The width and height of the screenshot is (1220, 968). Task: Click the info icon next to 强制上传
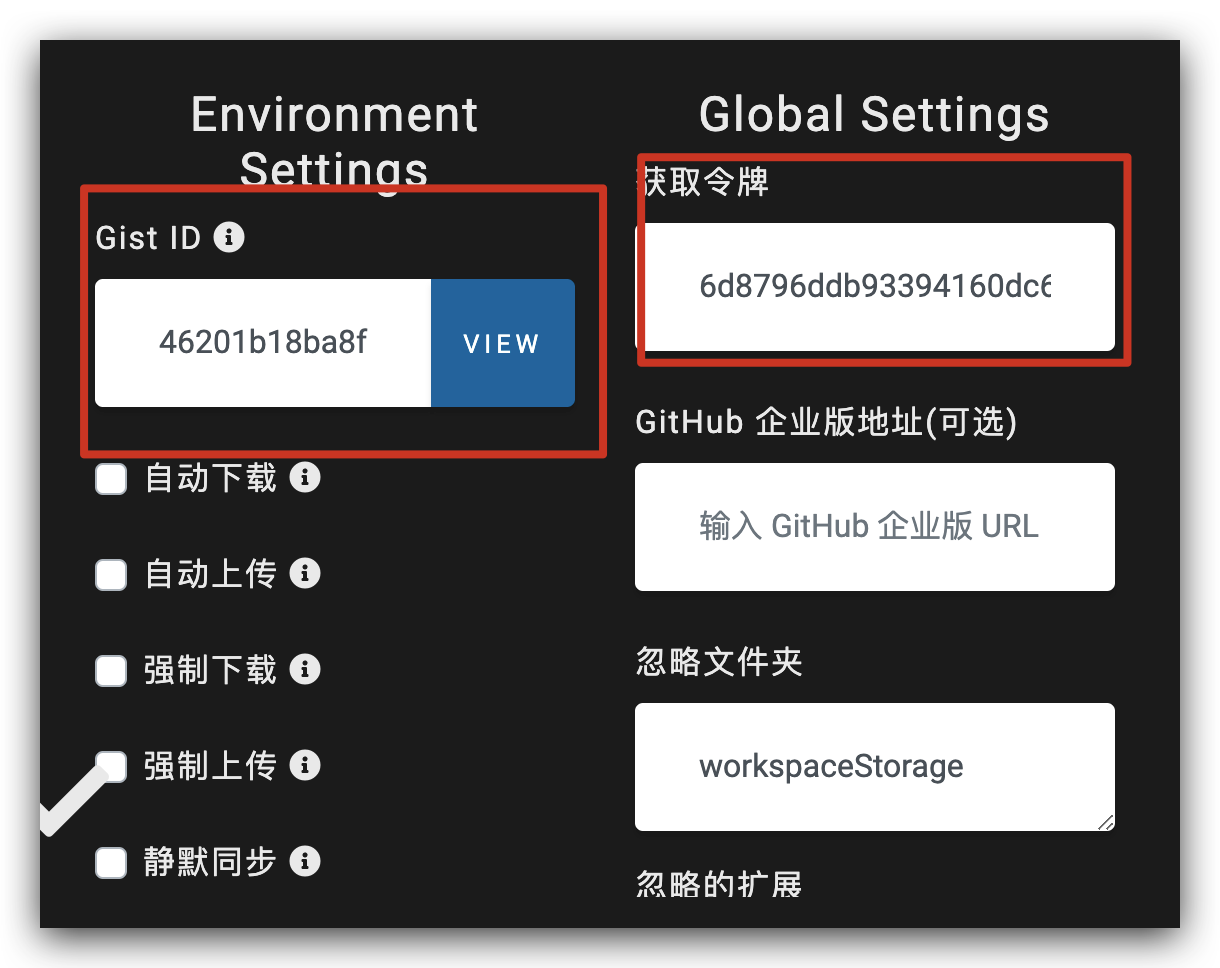pos(305,766)
